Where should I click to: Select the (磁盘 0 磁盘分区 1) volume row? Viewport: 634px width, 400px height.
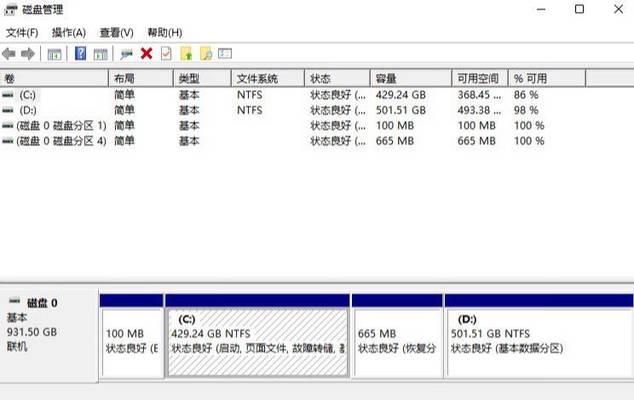pos(293,126)
